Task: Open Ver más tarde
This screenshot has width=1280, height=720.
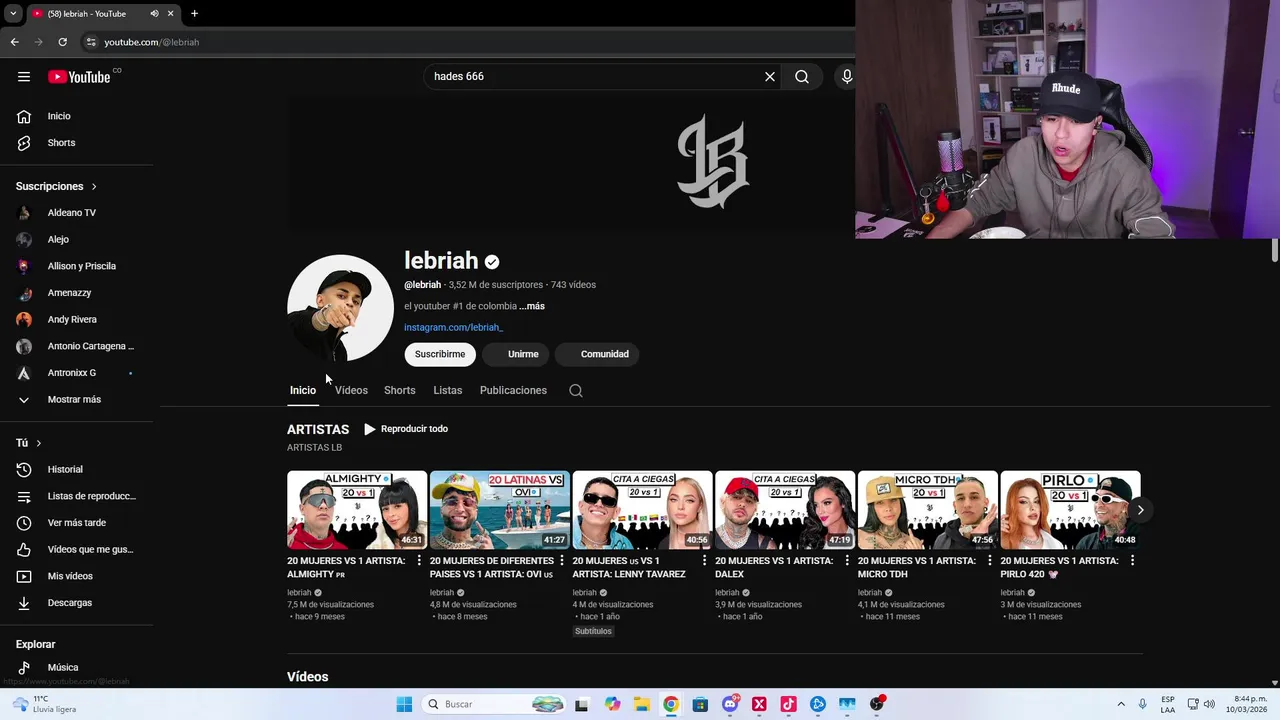Action: (77, 523)
